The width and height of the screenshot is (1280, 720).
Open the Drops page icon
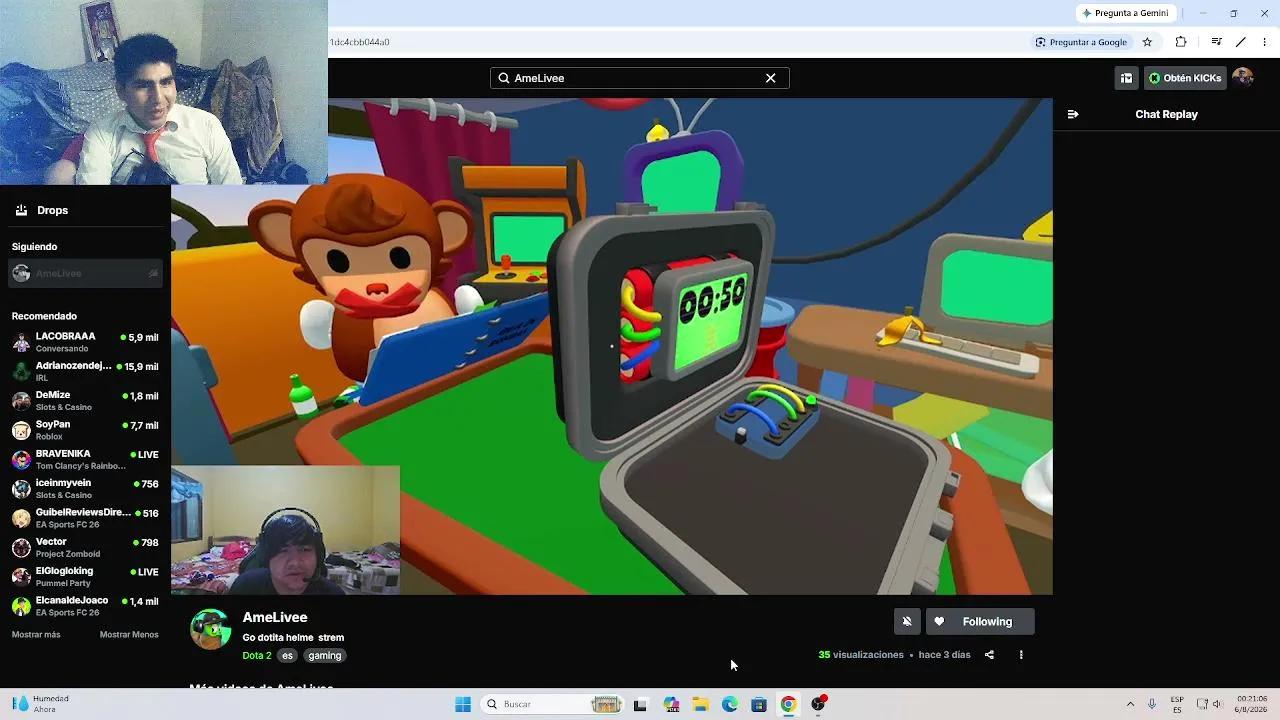click(x=21, y=210)
